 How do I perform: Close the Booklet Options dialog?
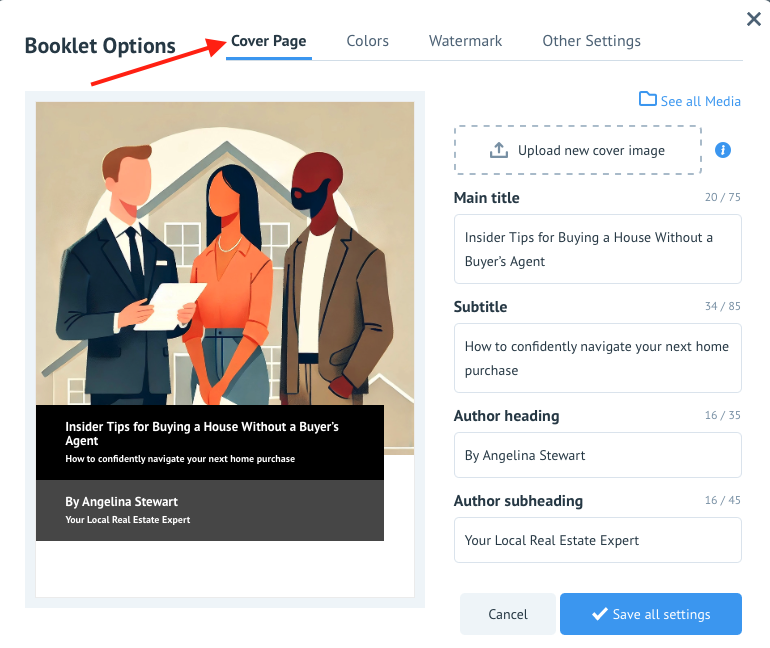point(753,19)
